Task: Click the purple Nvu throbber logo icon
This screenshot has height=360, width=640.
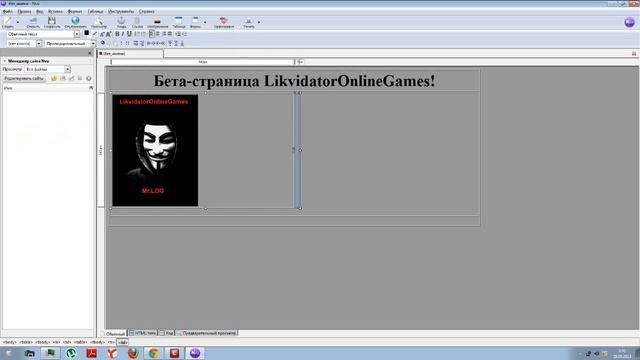Action: 629,22
